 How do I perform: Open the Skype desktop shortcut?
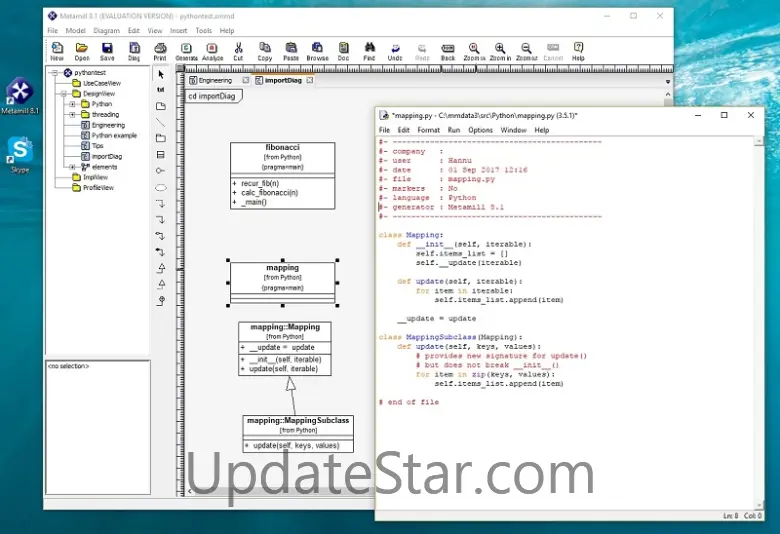tap(20, 155)
